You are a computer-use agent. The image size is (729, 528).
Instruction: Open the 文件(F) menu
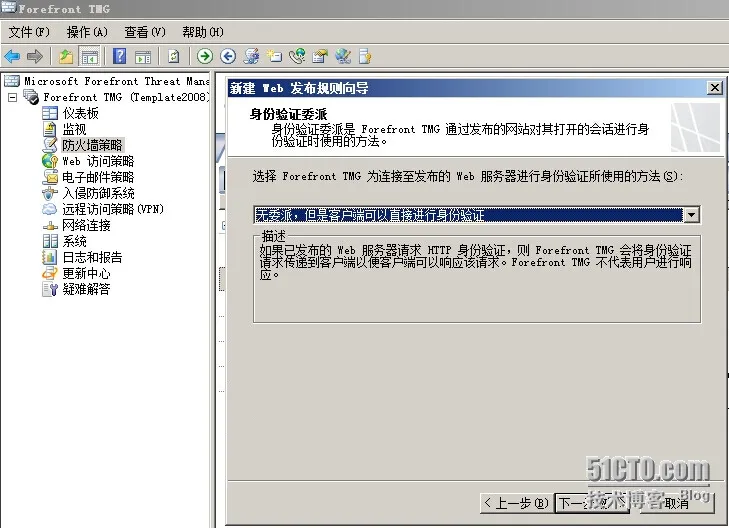click(29, 32)
